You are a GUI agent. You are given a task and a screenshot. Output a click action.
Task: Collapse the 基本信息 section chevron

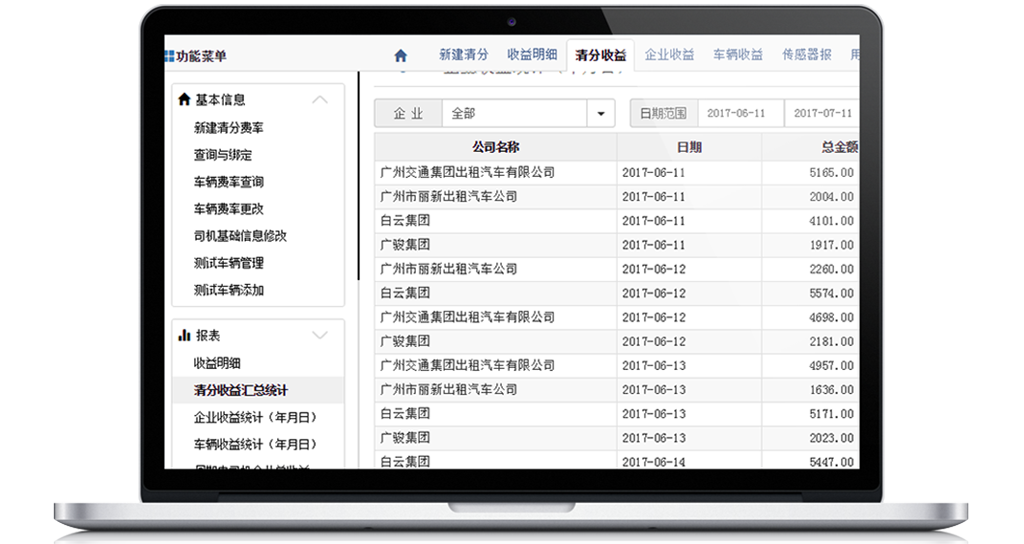pos(320,100)
